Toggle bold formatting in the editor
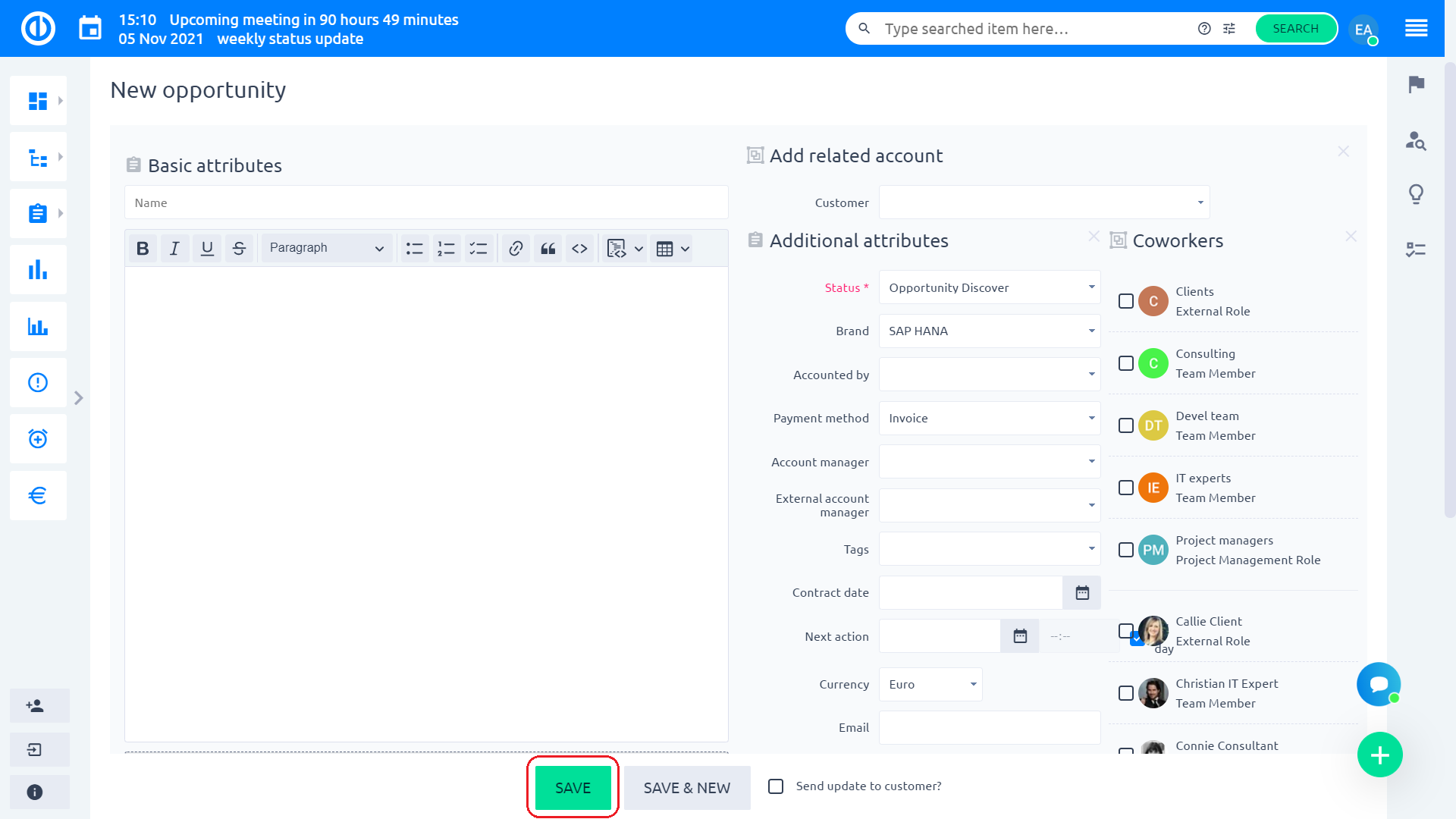Screen dimensions: 1456x819 click(x=143, y=249)
